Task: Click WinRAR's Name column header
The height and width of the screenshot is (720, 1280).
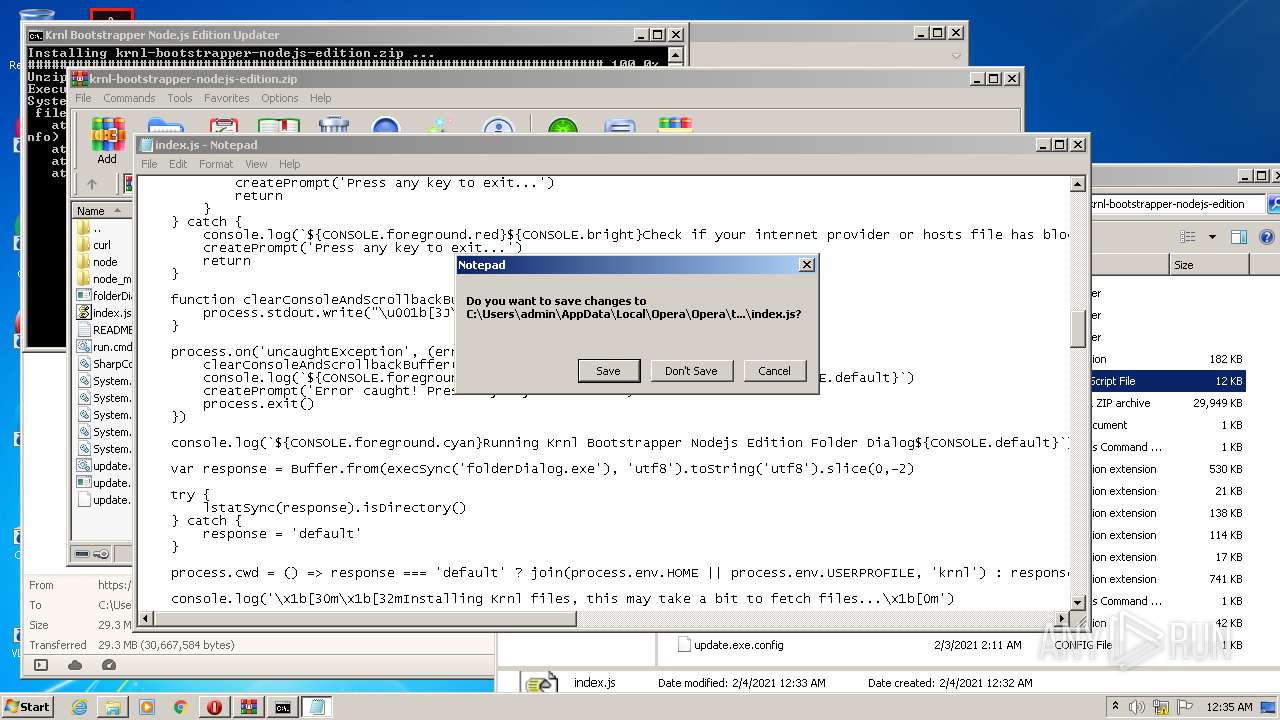Action: click(x=101, y=211)
